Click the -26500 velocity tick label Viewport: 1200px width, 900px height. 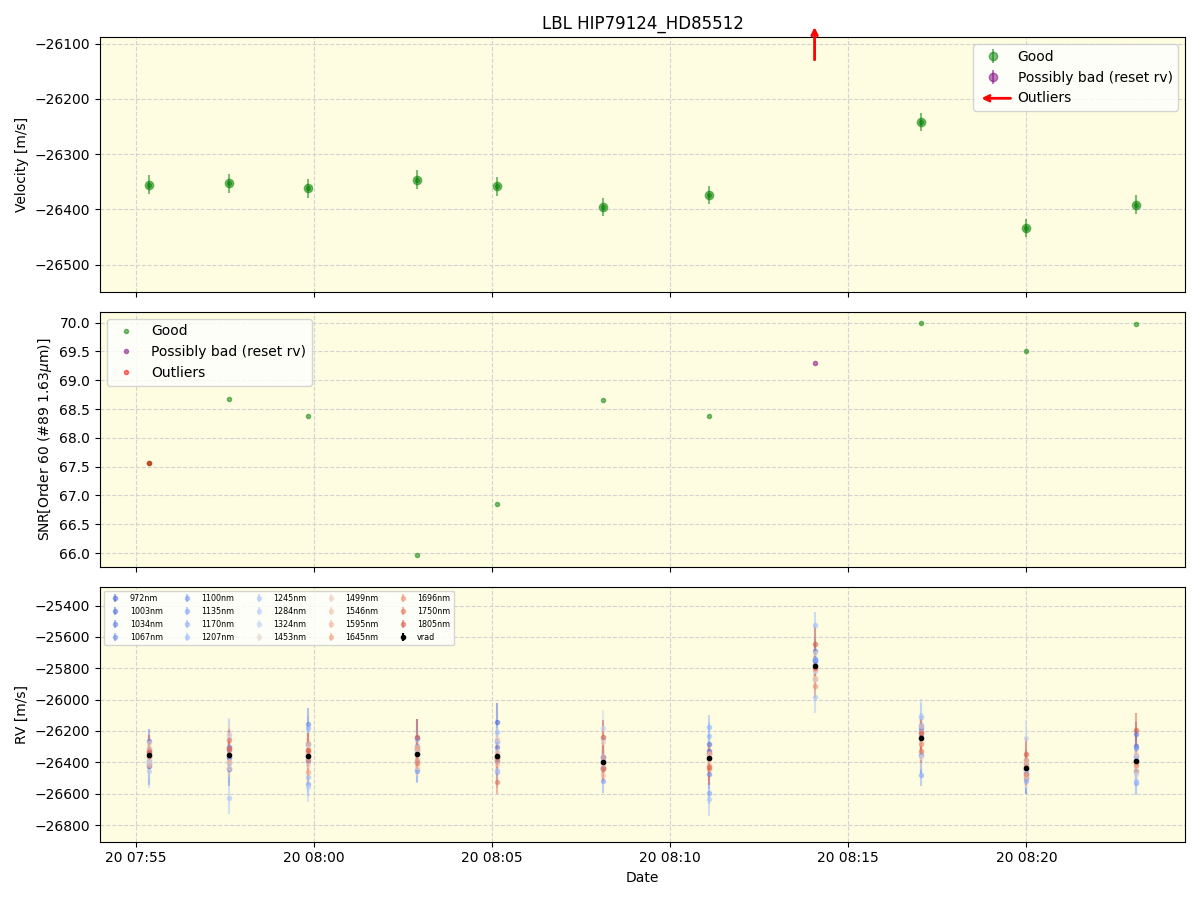pyautogui.click(x=64, y=265)
